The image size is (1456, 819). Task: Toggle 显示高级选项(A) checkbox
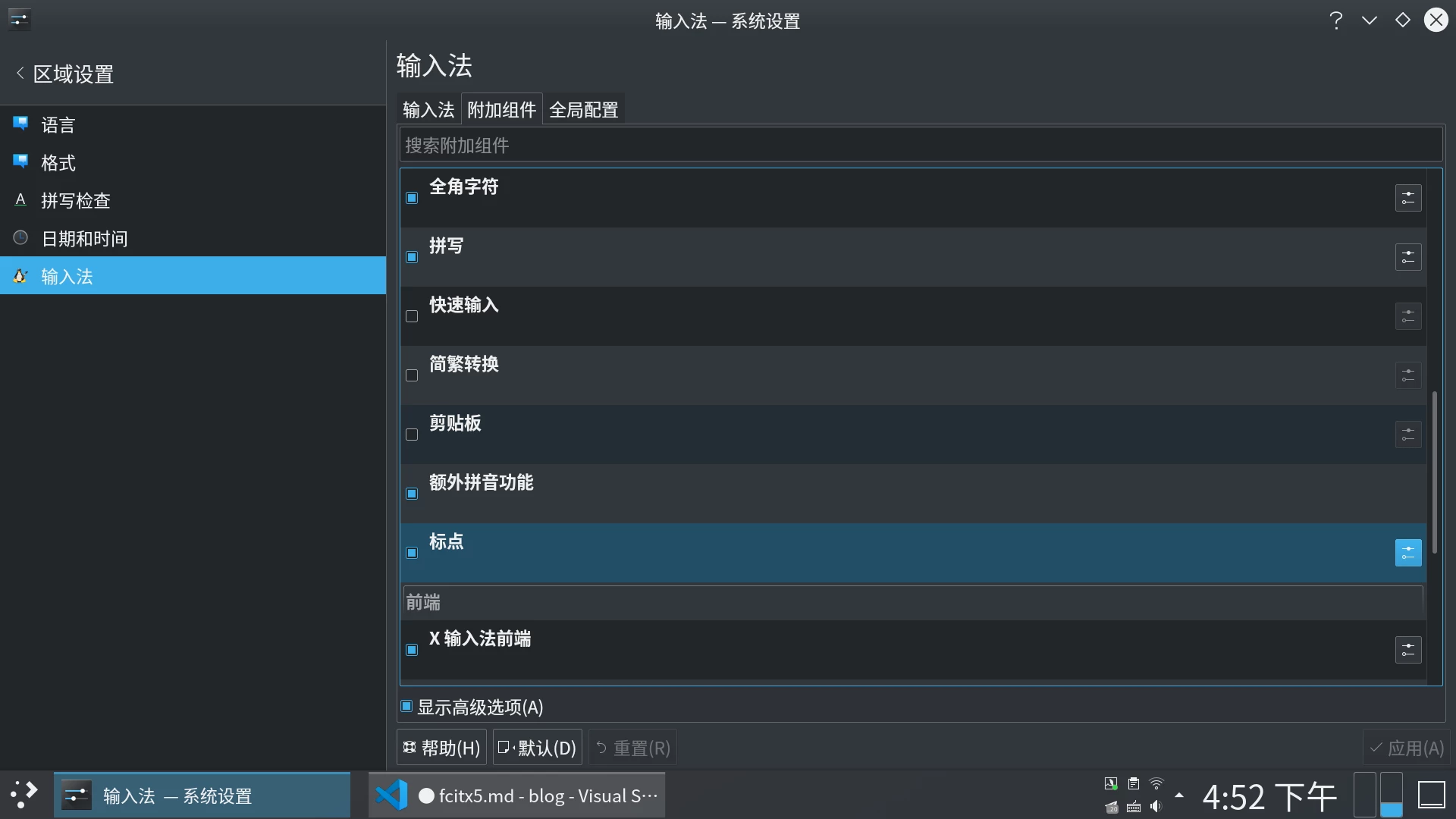(x=406, y=707)
